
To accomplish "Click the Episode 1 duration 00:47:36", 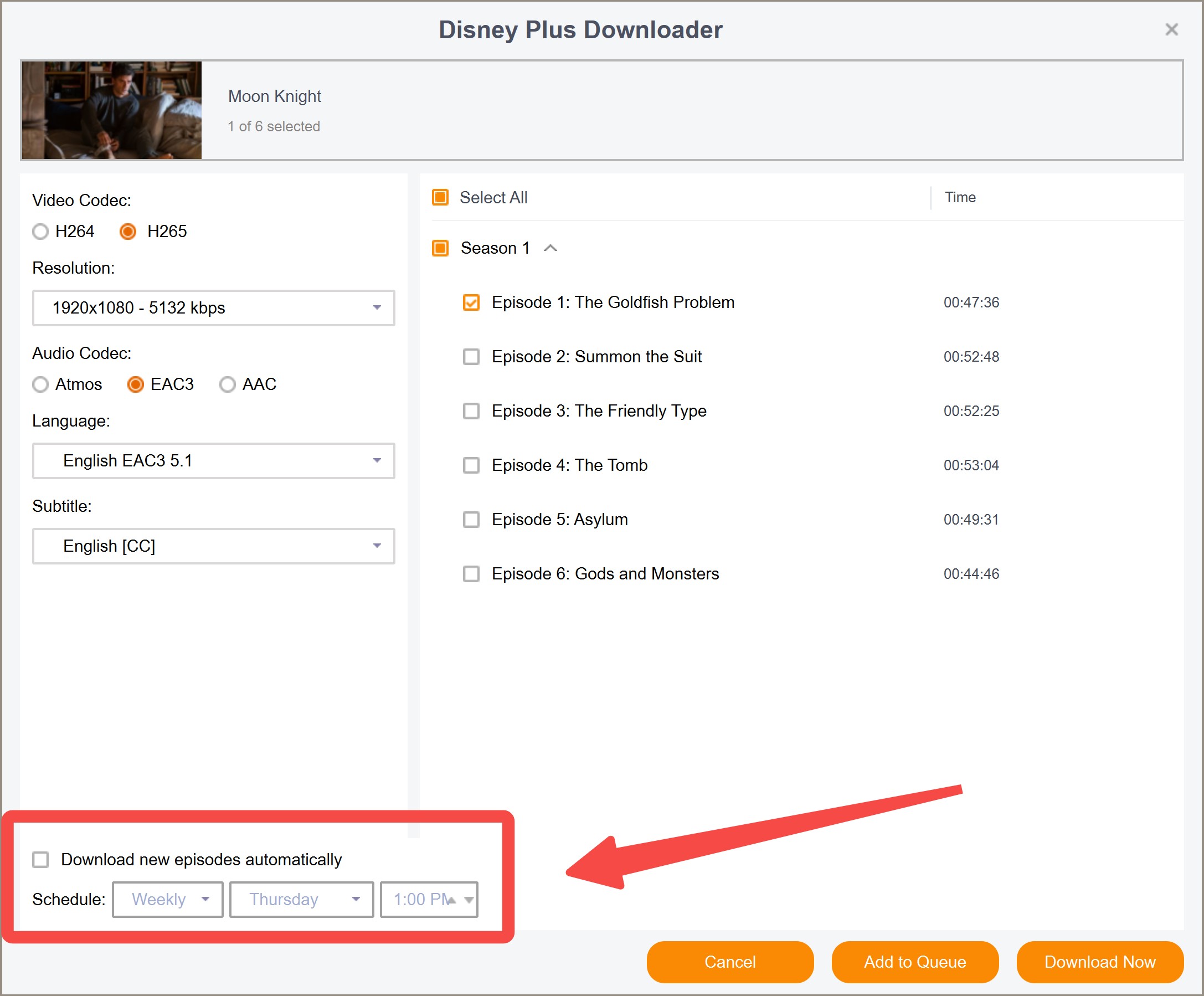I will coord(971,302).
